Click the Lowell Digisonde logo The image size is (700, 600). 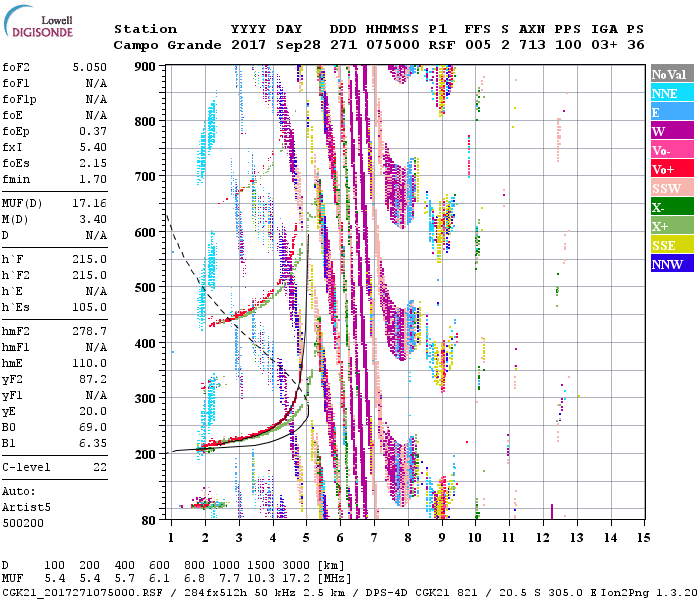[x=38, y=21]
